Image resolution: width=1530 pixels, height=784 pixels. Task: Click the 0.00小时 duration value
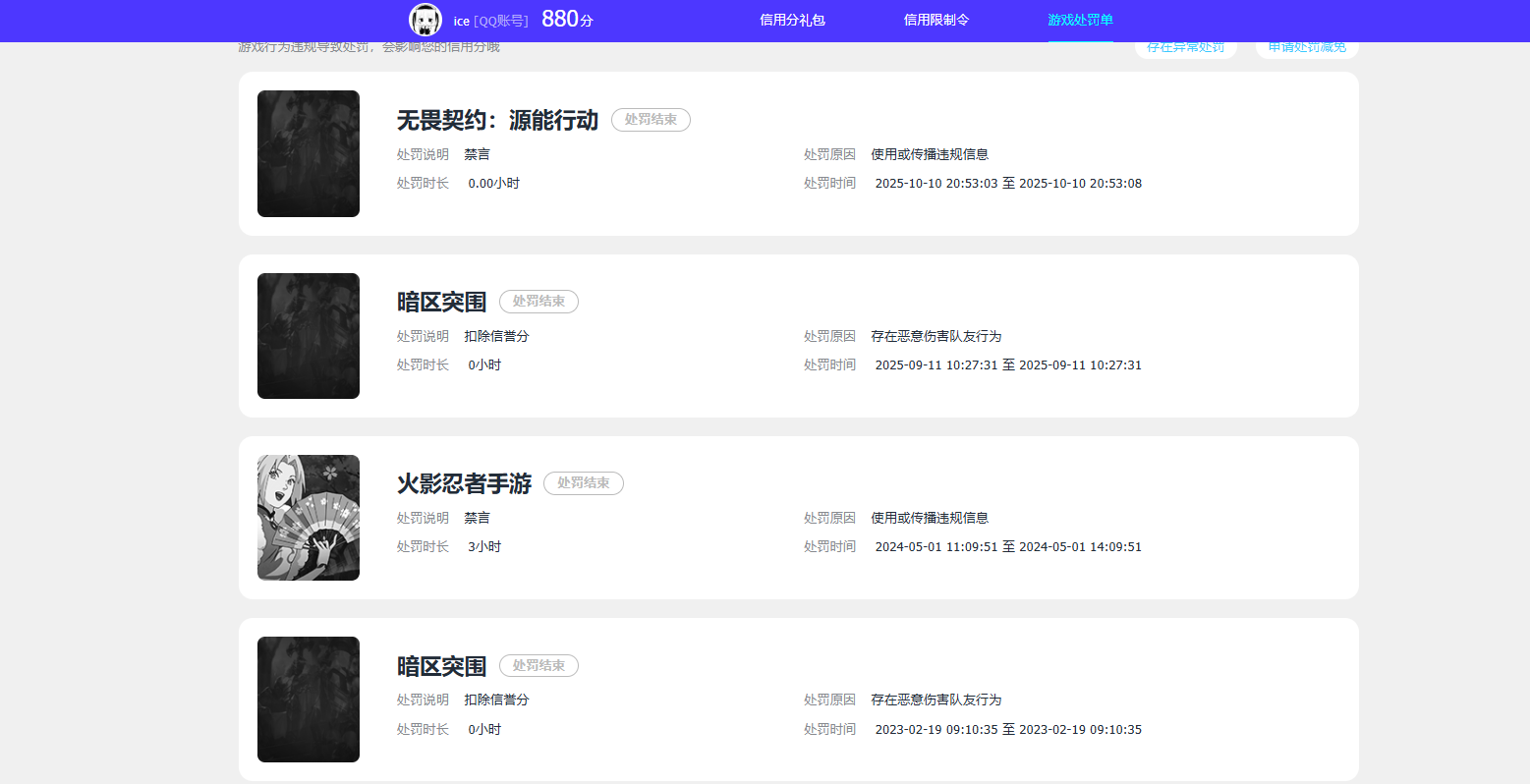(x=493, y=184)
